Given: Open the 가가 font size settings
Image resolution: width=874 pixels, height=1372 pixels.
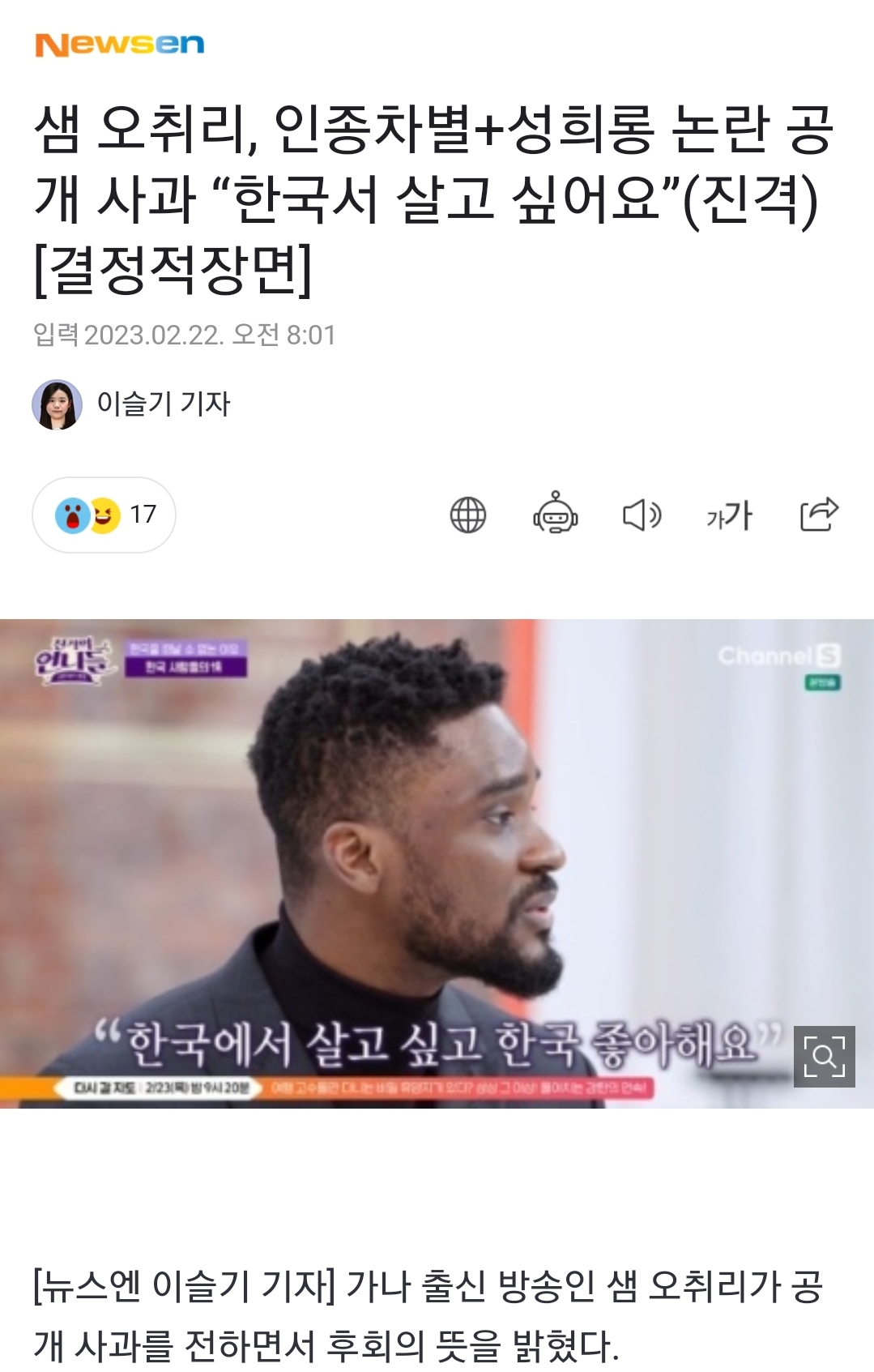Looking at the screenshot, I should 729,515.
